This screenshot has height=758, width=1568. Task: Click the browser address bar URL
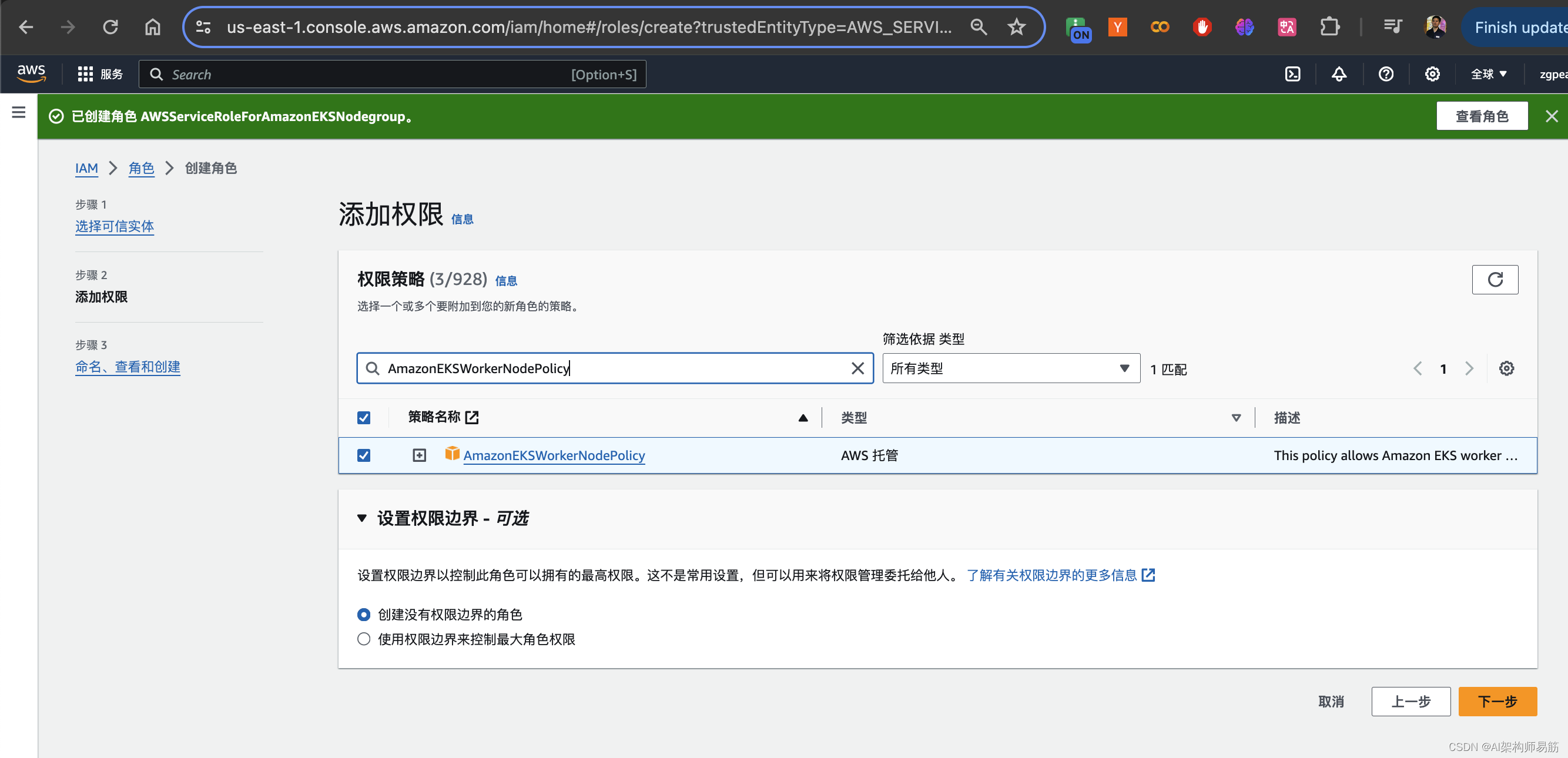click(589, 27)
